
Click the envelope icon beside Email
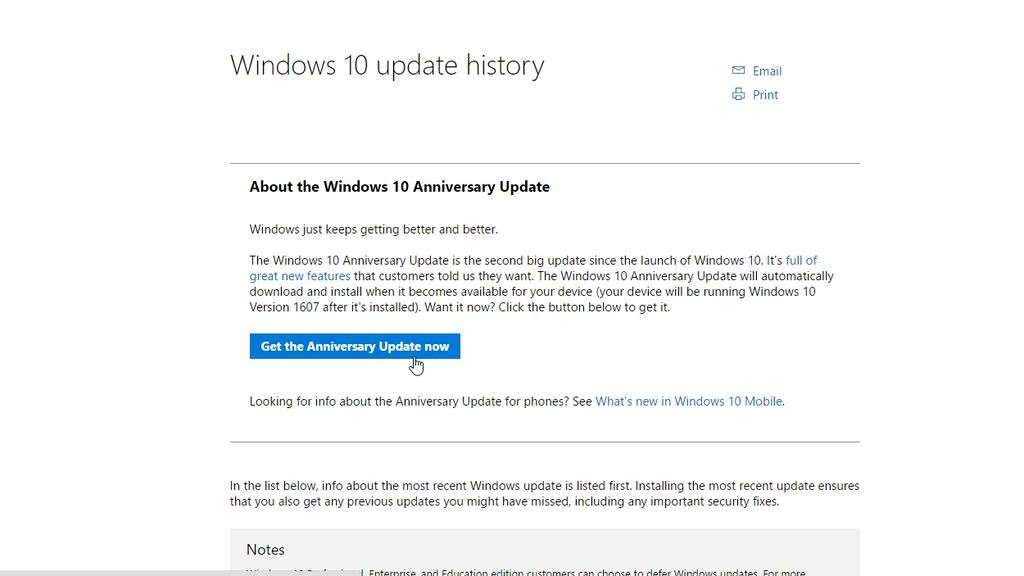(739, 71)
